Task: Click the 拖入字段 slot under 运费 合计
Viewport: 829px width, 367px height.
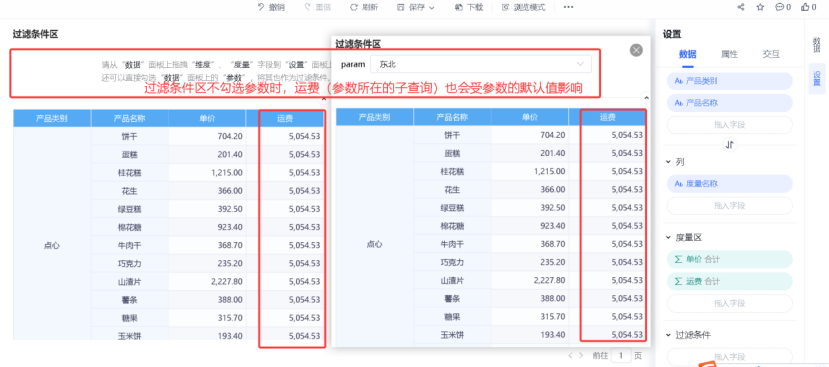Action: (730, 303)
